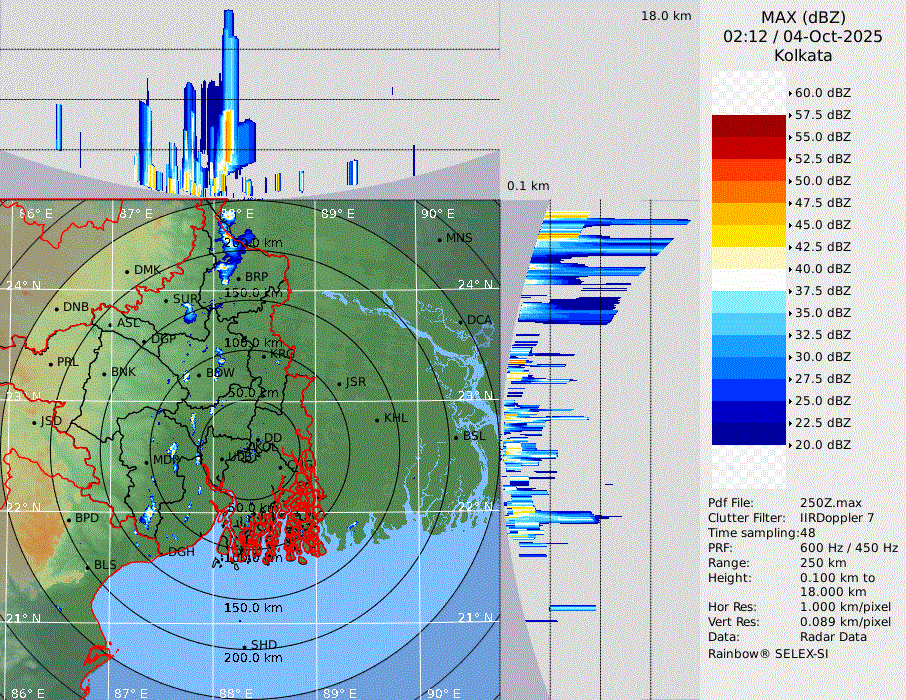Screen dimensions: 906x700
Task: Click the KHL station marker
Action: click(x=377, y=419)
